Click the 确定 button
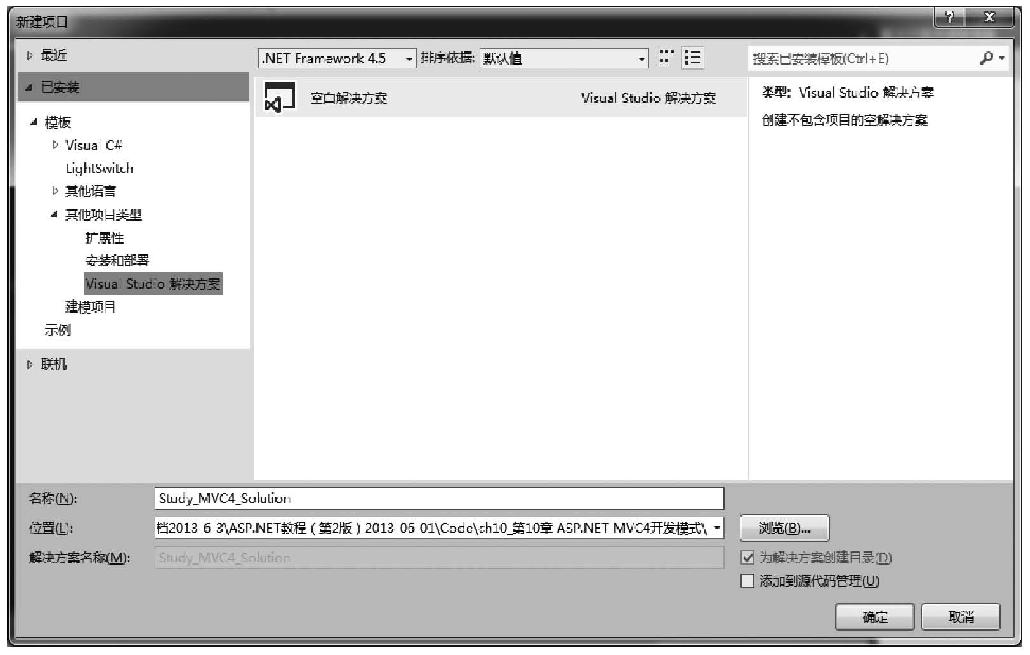 874,617
